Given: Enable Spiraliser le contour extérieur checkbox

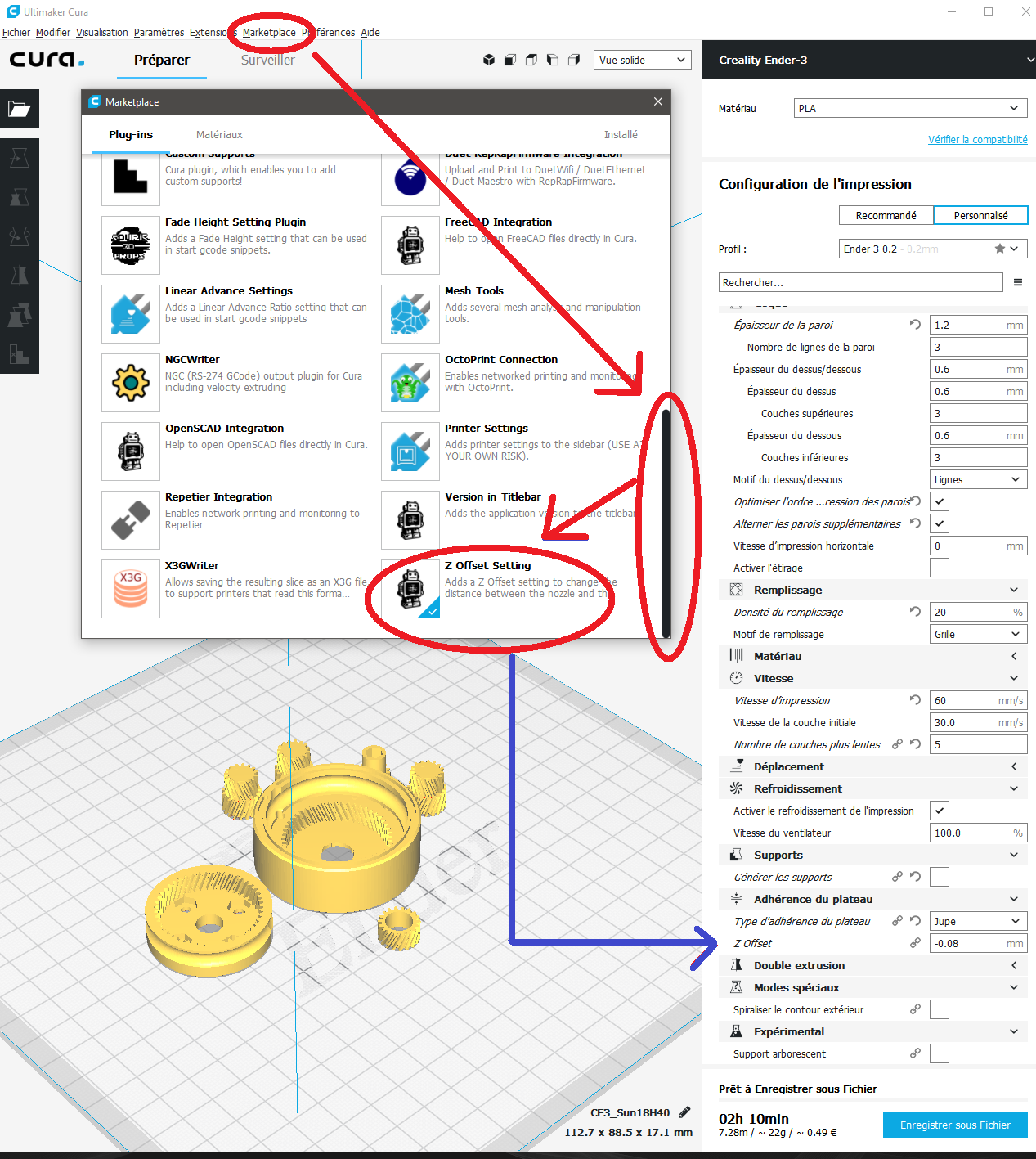Looking at the screenshot, I should coord(940,1009).
